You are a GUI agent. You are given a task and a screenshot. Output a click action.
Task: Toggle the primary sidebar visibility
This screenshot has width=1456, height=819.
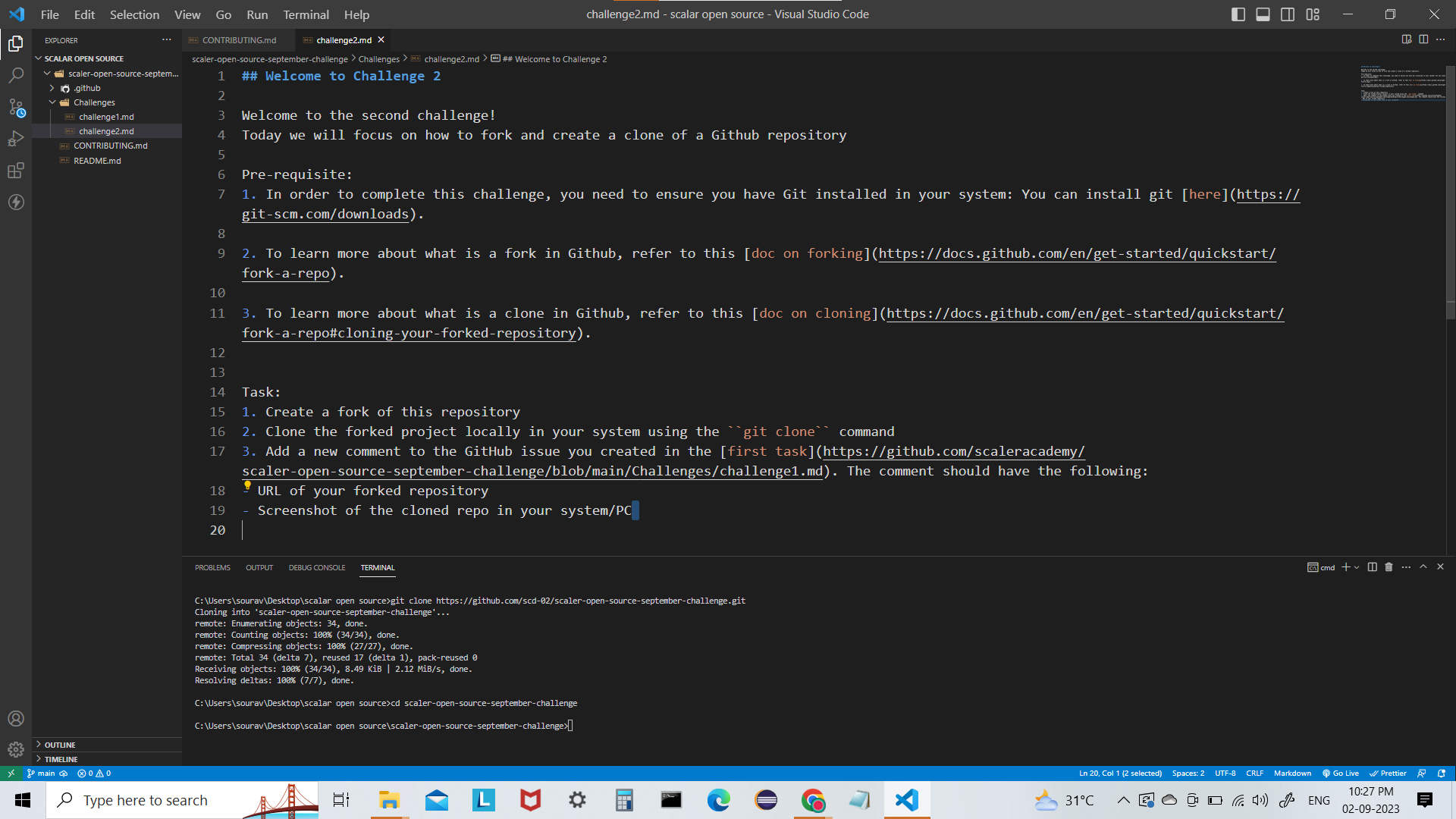coord(1238,14)
